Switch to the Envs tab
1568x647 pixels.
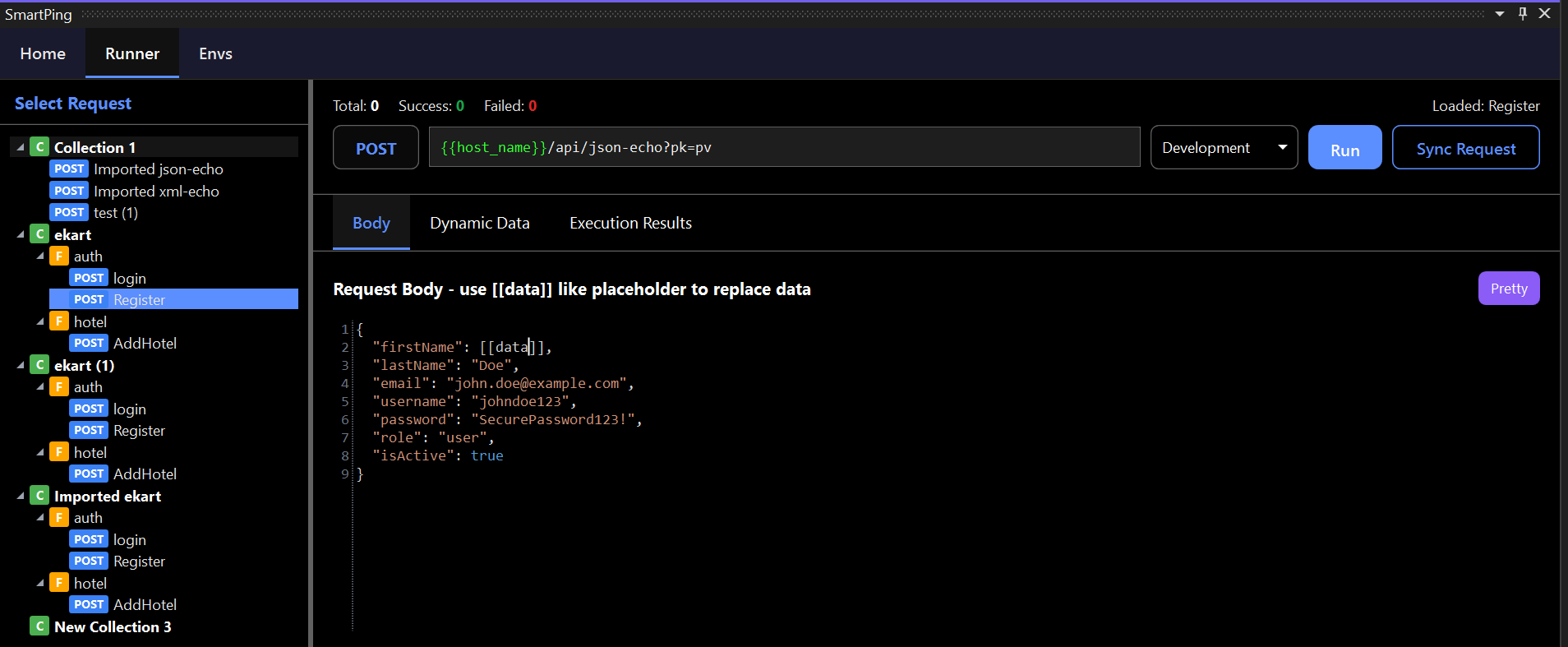point(215,53)
